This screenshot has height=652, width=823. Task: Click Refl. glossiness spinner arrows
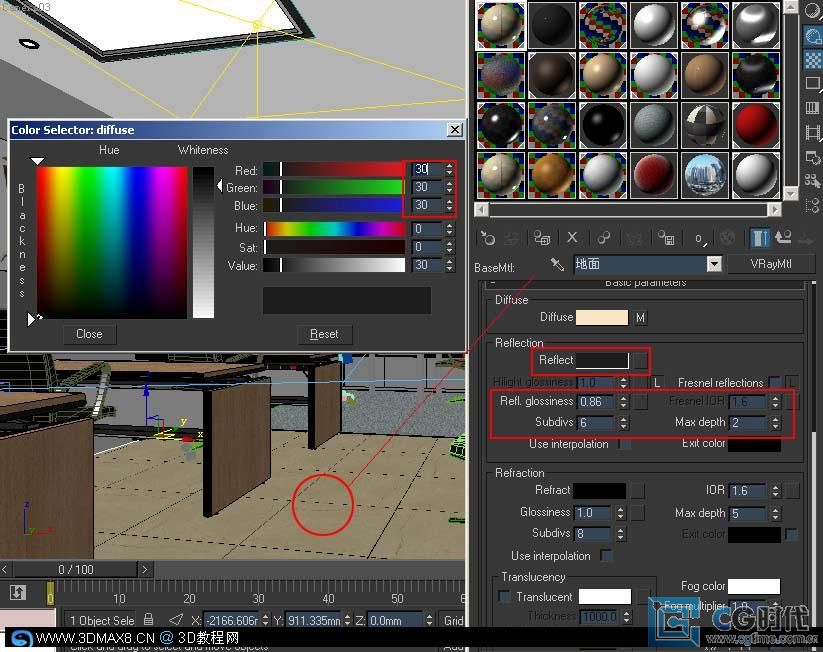(x=623, y=402)
